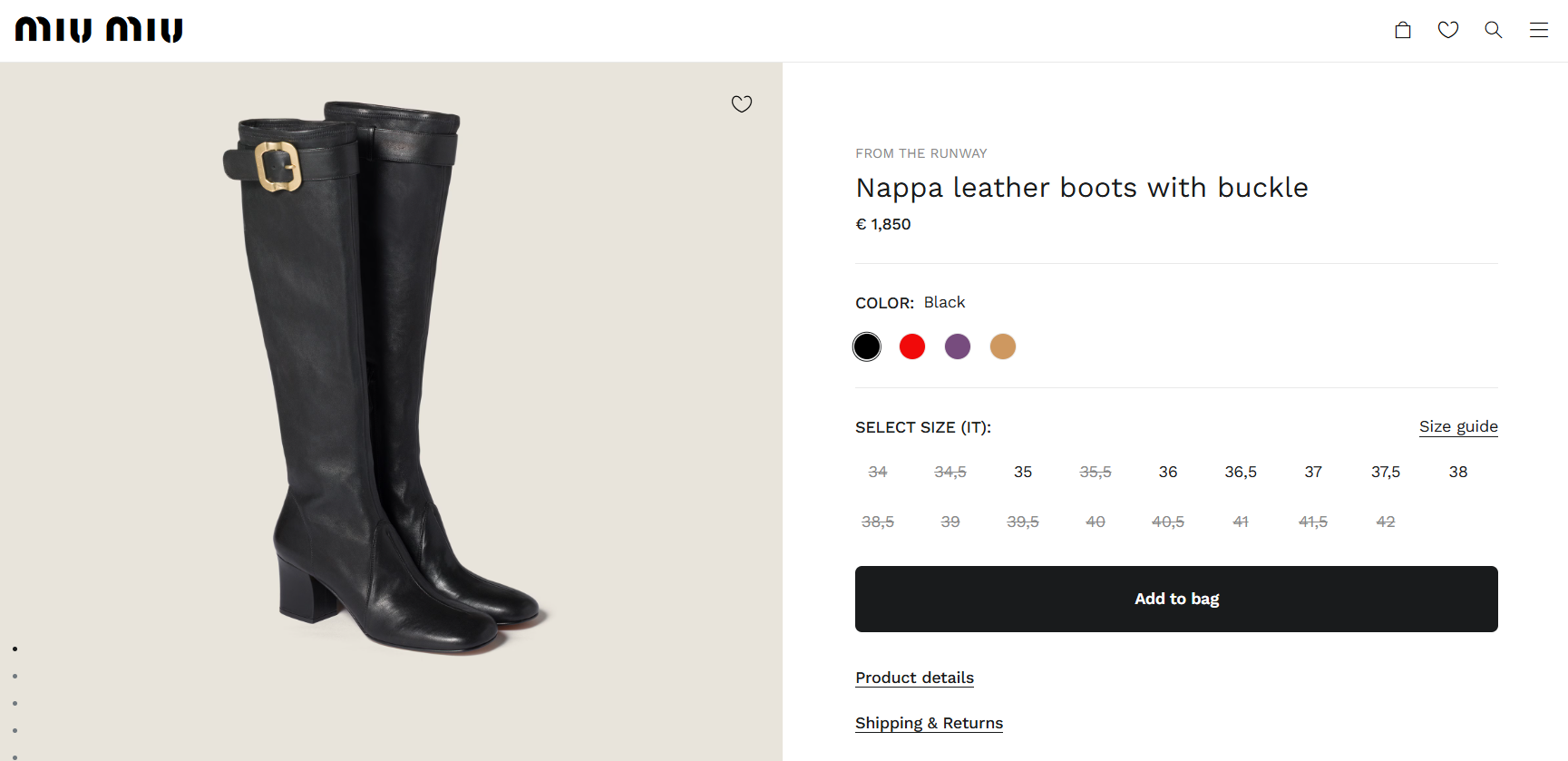Expand Product details
The image size is (1568, 761).
(x=914, y=678)
